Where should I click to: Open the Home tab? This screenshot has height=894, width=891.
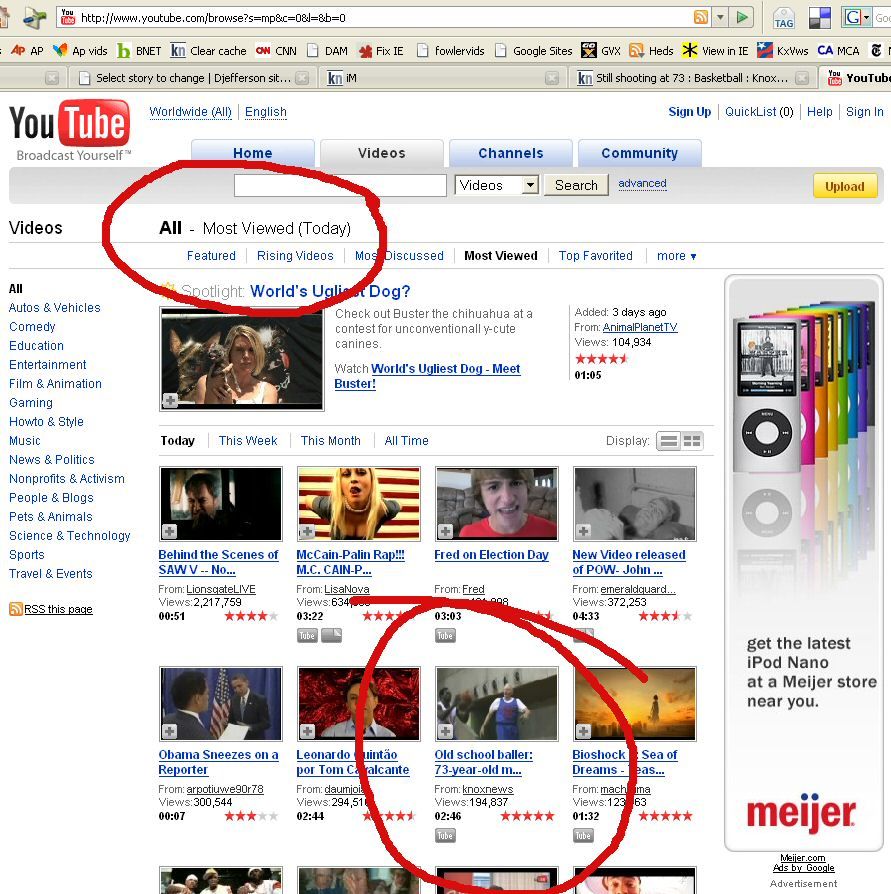253,153
